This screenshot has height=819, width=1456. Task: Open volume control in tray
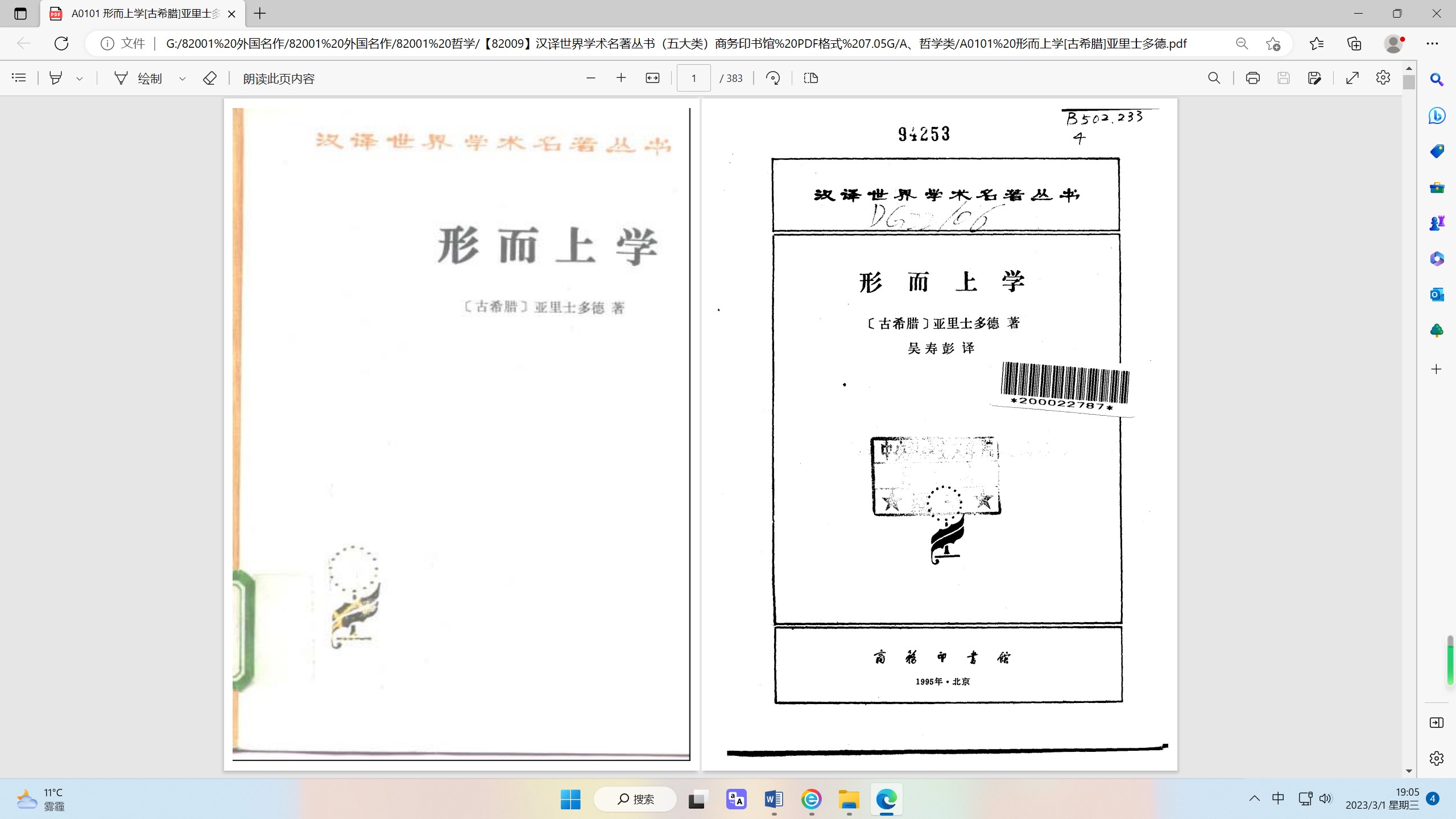[1325, 799]
